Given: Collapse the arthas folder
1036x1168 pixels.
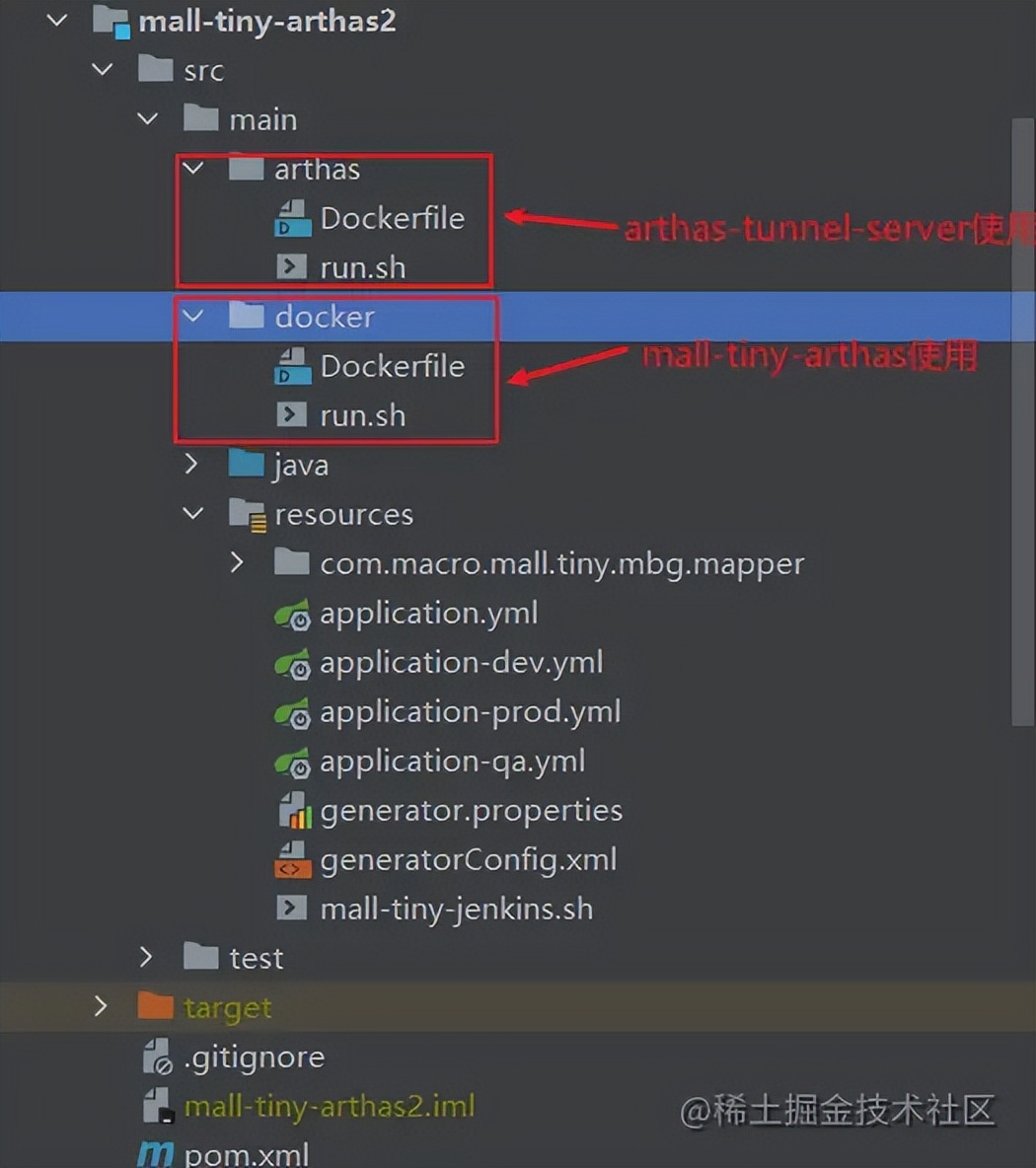Looking at the screenshot, I should pyautogui.click(x=193, y=169).
